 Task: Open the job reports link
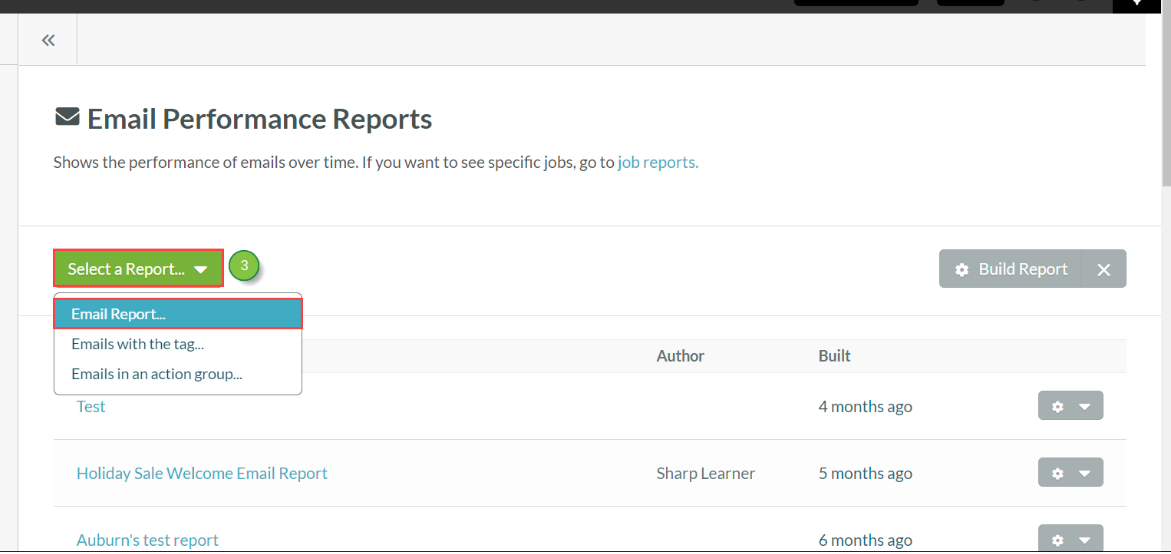pos(658,162)
